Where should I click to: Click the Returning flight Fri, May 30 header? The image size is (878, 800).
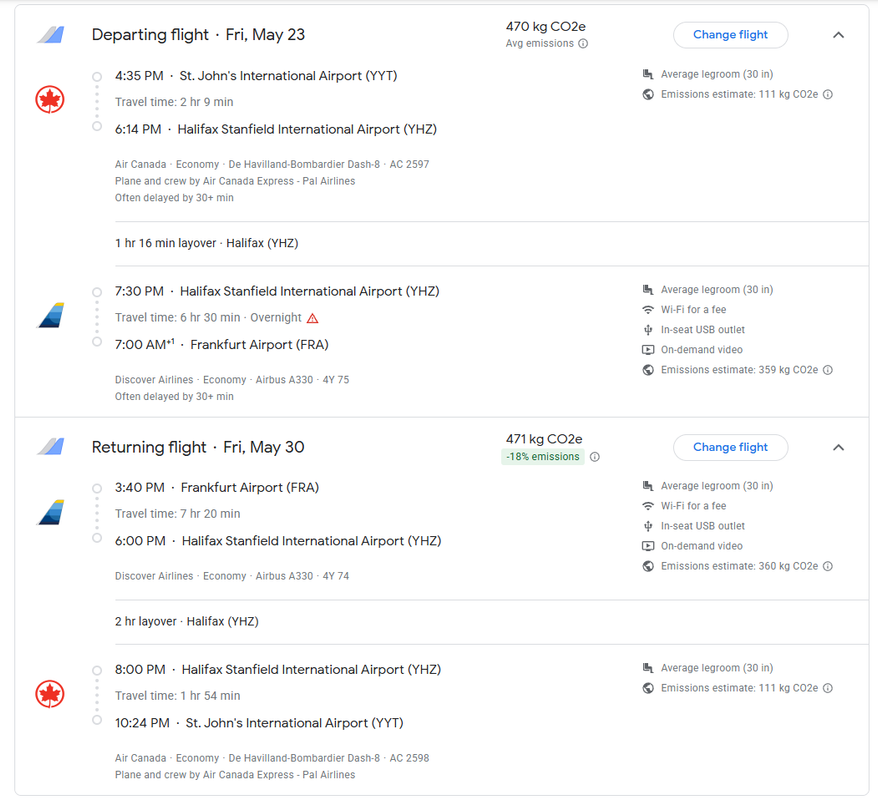click(x=198, y=447)
